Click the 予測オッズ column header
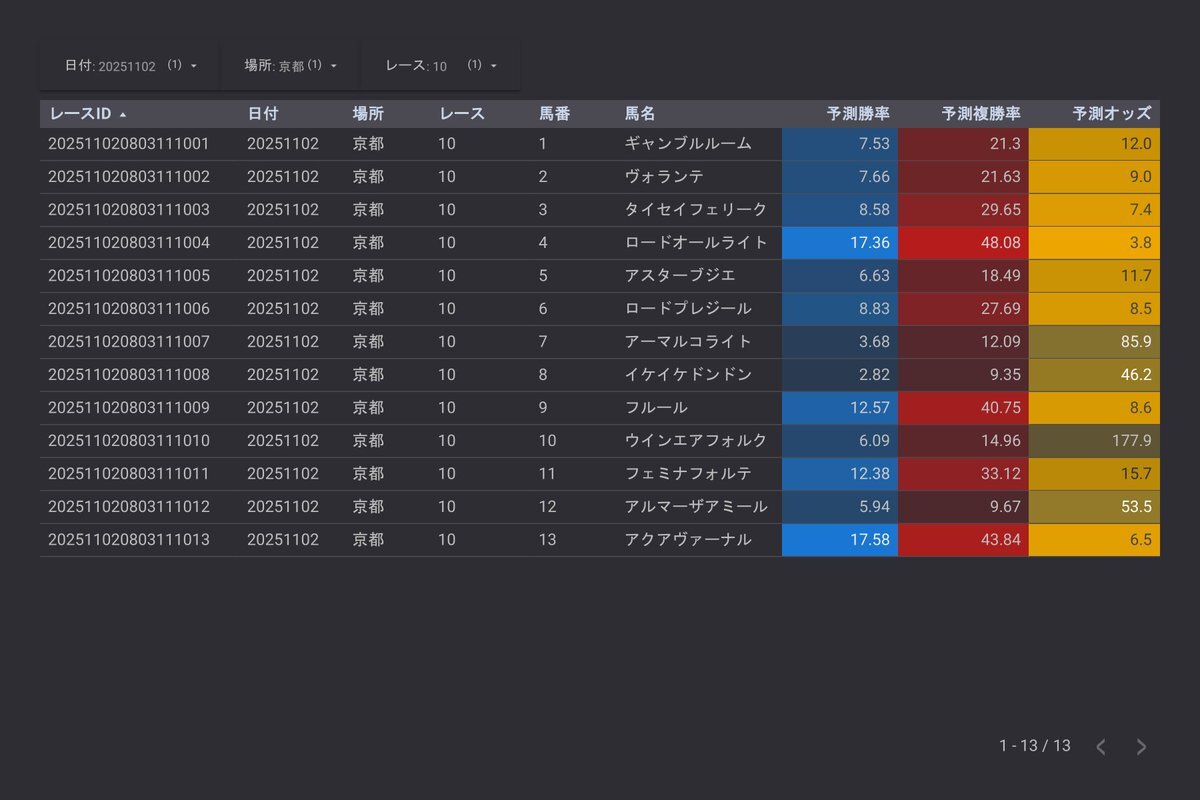Viewport: 1200px width, 800px height. (1111, 114)
